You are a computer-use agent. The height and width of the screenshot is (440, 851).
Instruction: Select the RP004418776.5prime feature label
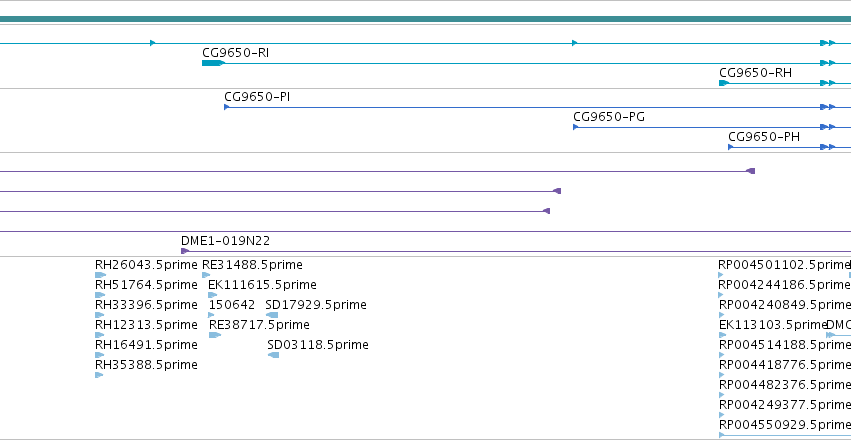point(784,365)
